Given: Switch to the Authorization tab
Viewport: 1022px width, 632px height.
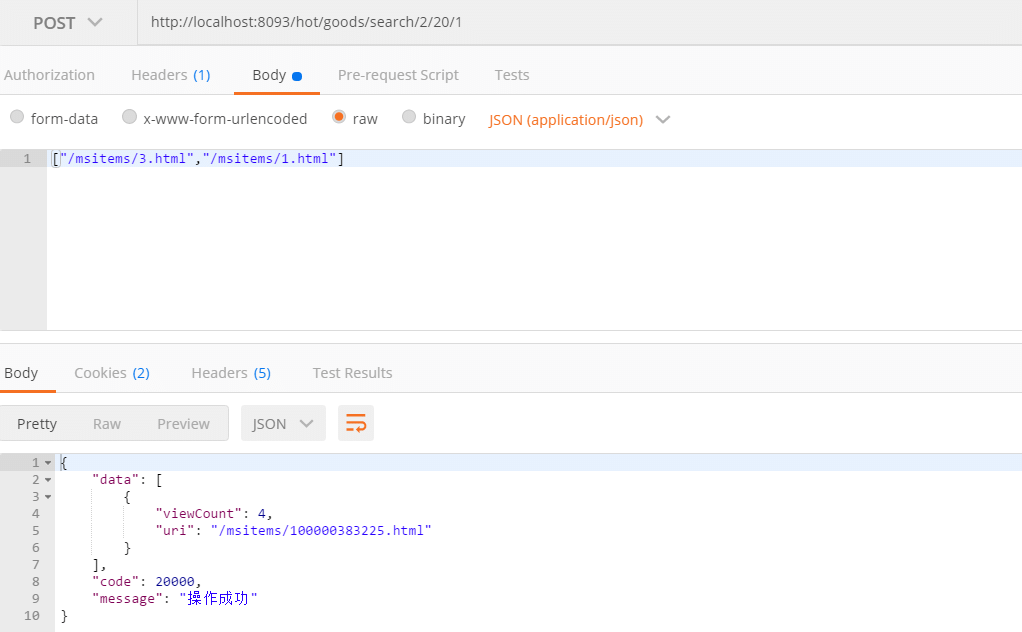Looking at the screenshot, I should click(x=49, y=75).
